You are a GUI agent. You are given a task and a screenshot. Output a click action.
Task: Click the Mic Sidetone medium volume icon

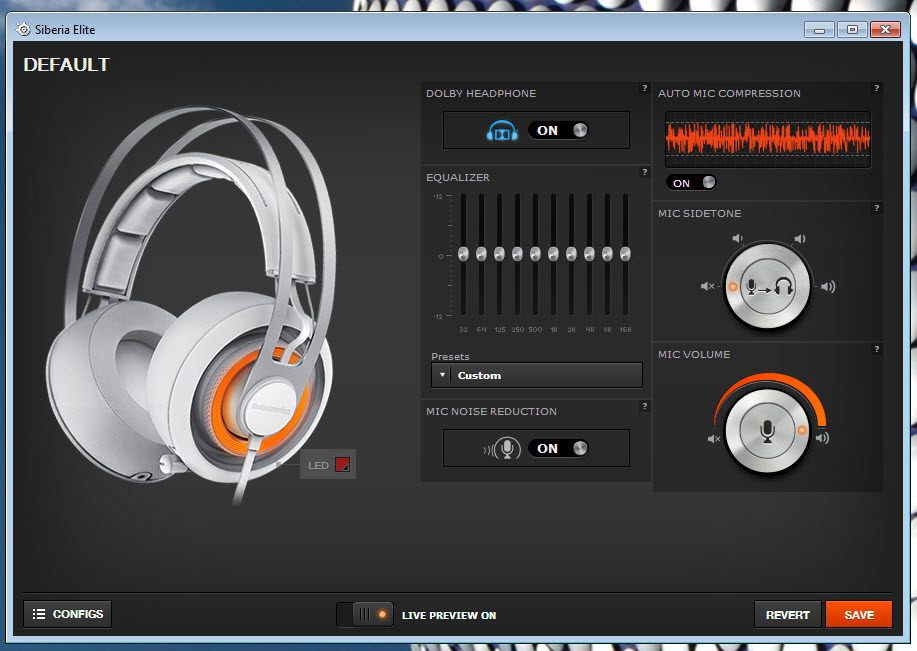point(799,239)
